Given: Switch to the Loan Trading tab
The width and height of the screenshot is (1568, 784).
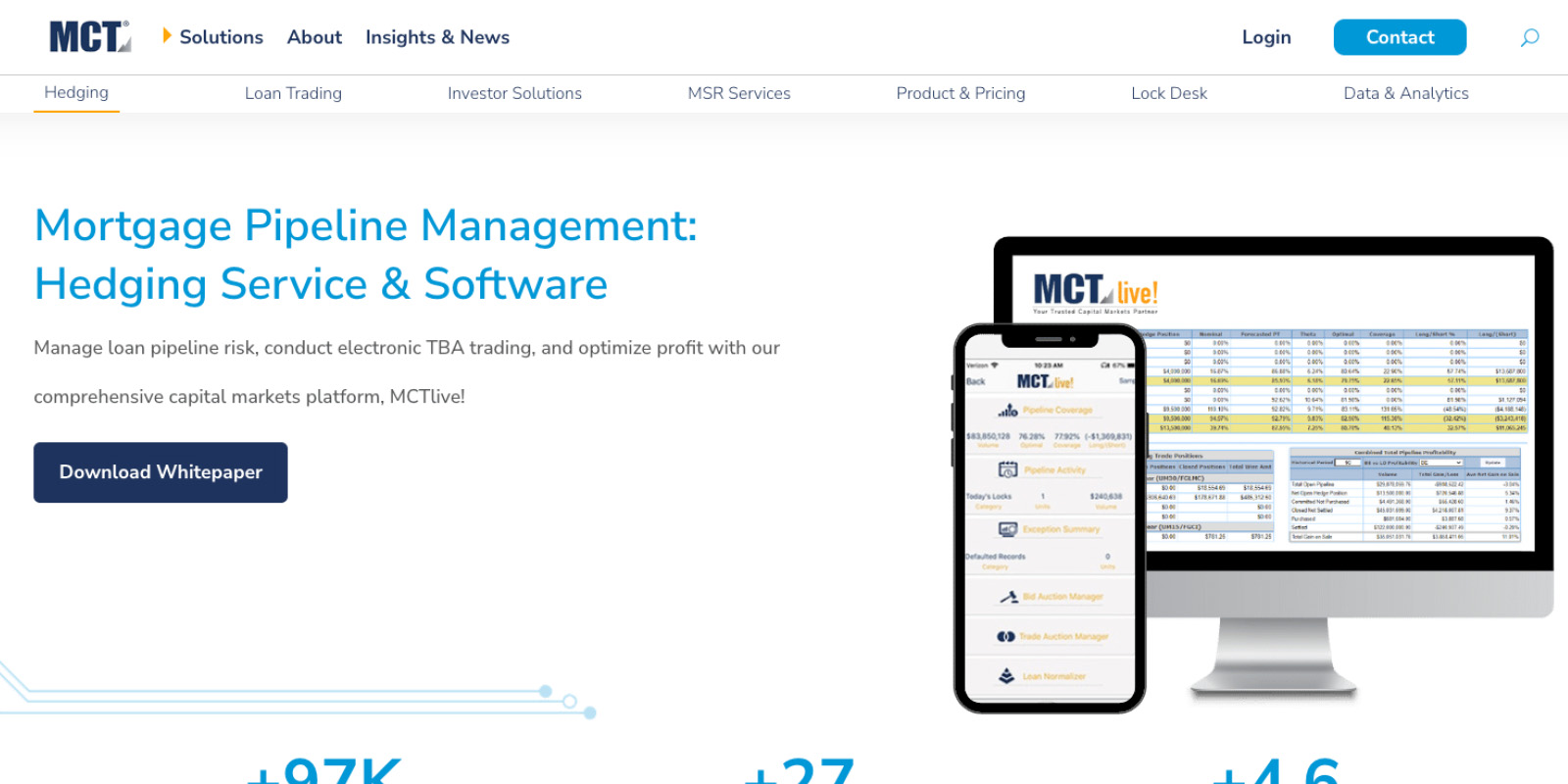Looking at the screenshot, I should [293, 93].
